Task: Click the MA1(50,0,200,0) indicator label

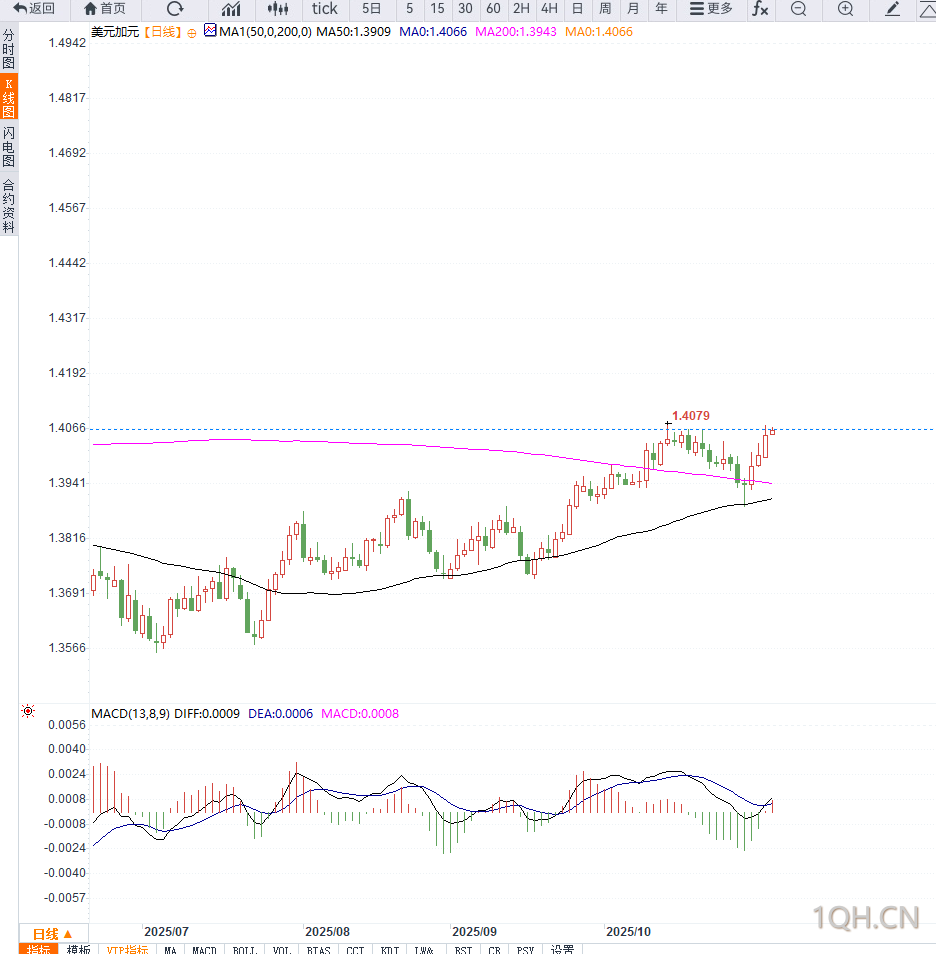Action: [265, 32]
